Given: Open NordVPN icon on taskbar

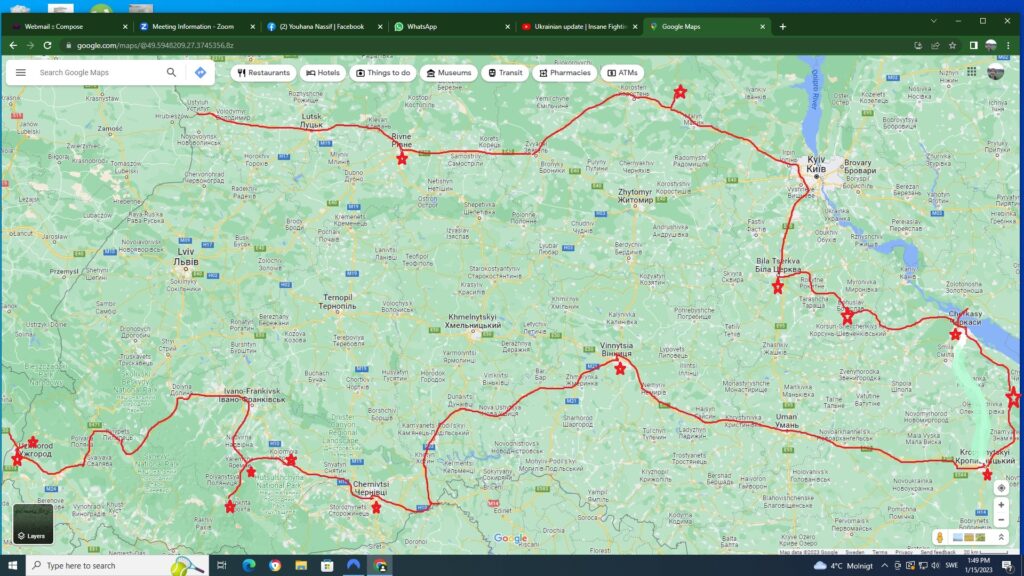Looking at the screenshot, I should click(x=353, y=566).
